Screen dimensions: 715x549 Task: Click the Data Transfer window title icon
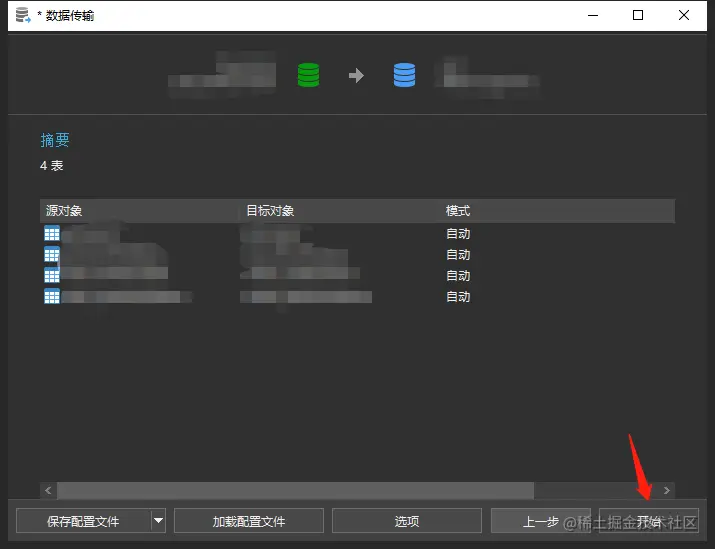[x=23, y=15]
